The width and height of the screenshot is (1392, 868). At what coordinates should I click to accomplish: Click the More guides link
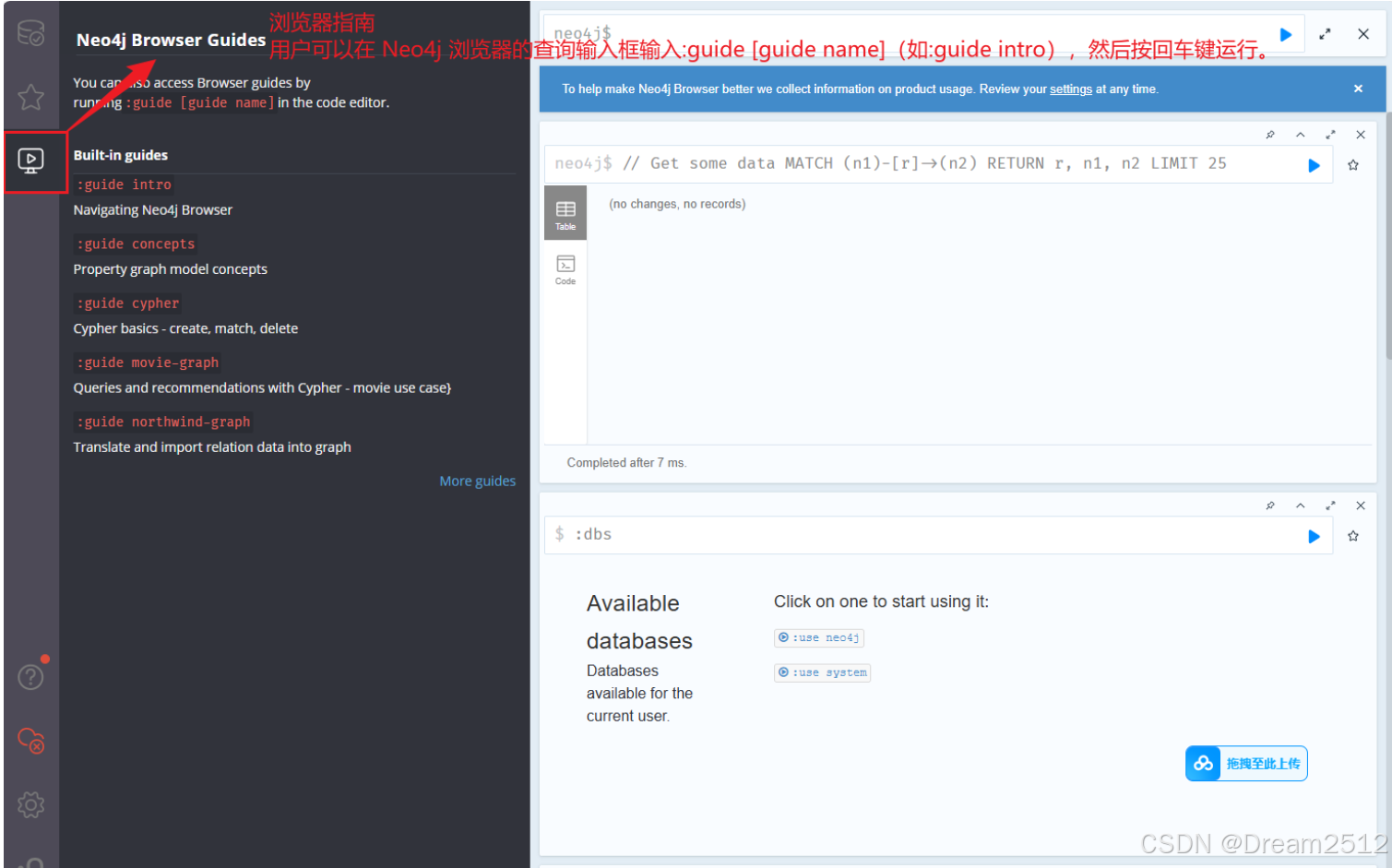pyautogui.click(x=478, y=482)
